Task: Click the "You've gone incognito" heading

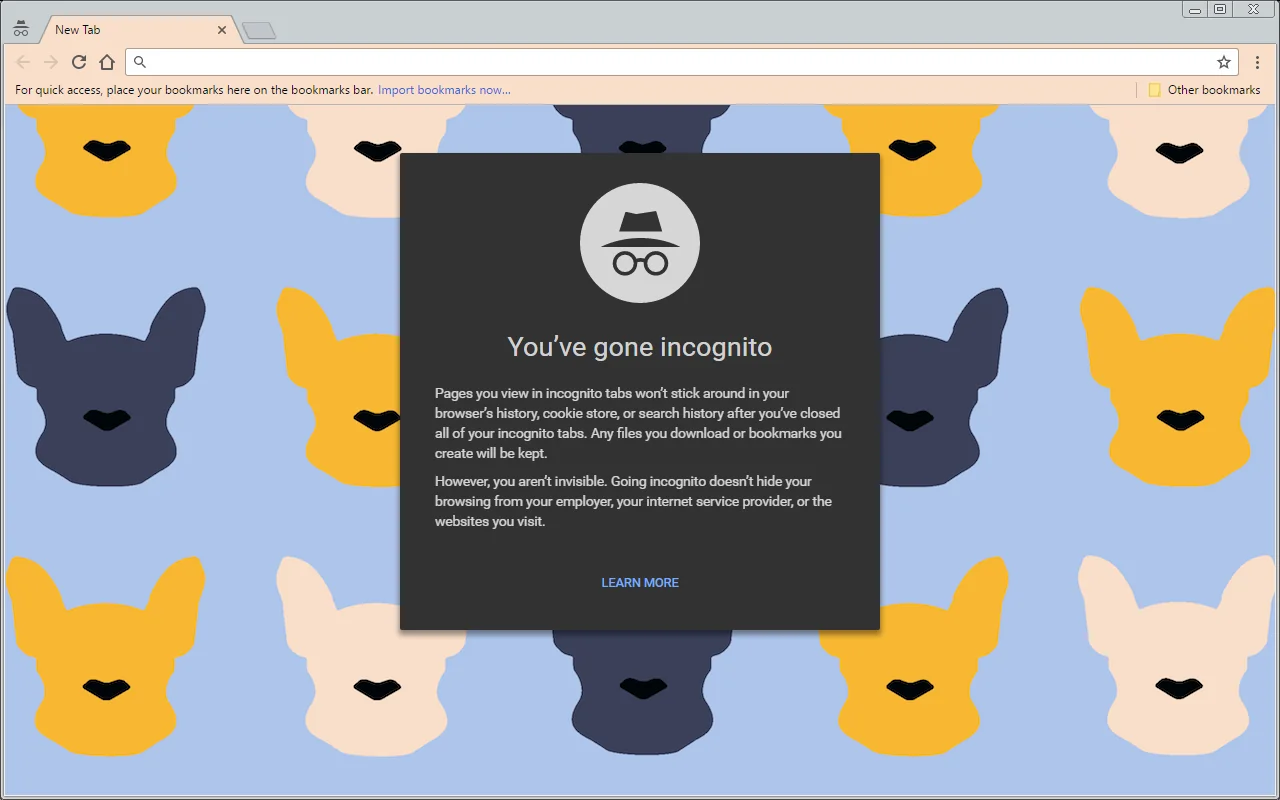Action: coord(640,347)
